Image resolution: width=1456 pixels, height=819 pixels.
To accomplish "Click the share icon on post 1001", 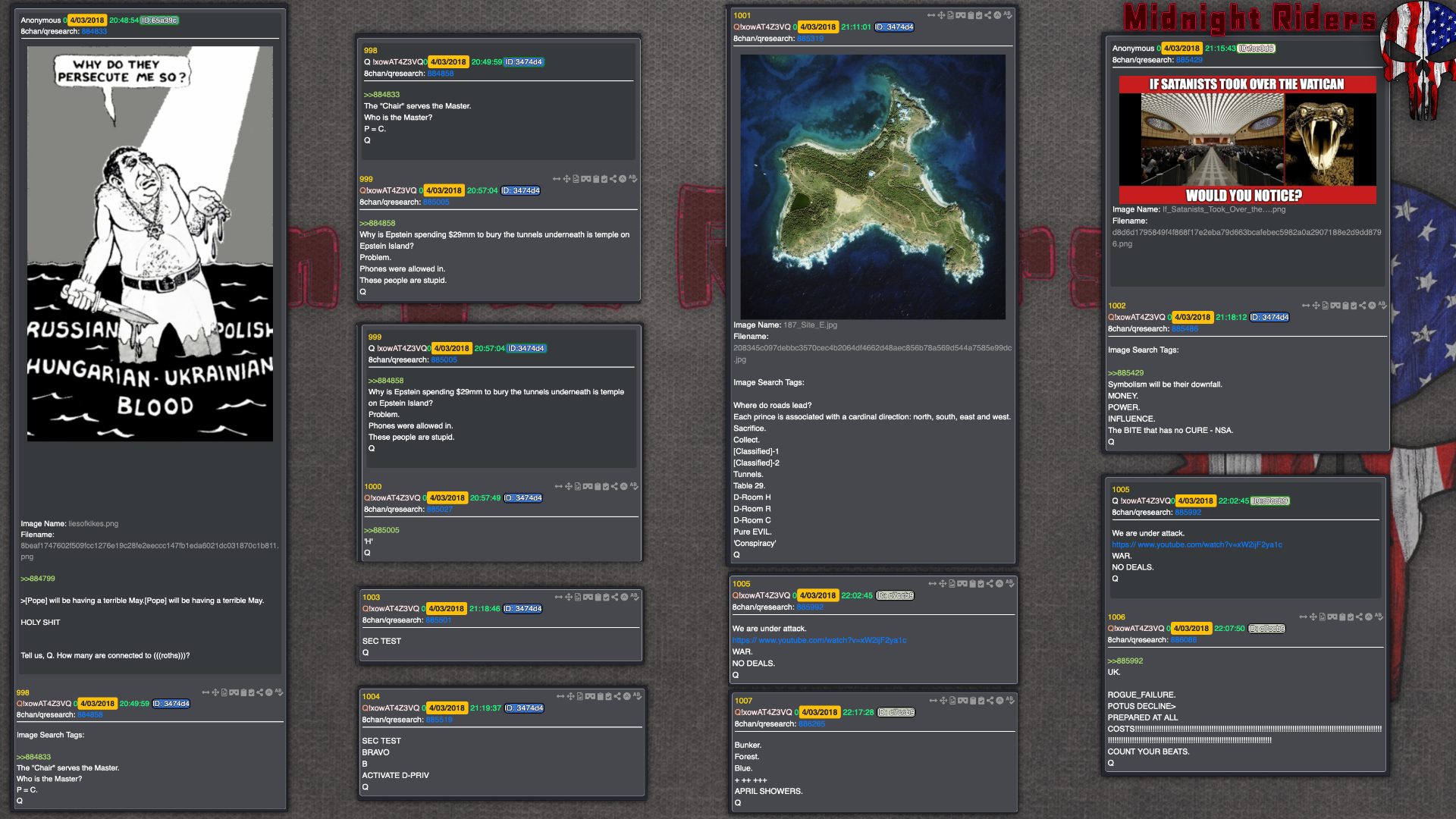I will point(988,15).
